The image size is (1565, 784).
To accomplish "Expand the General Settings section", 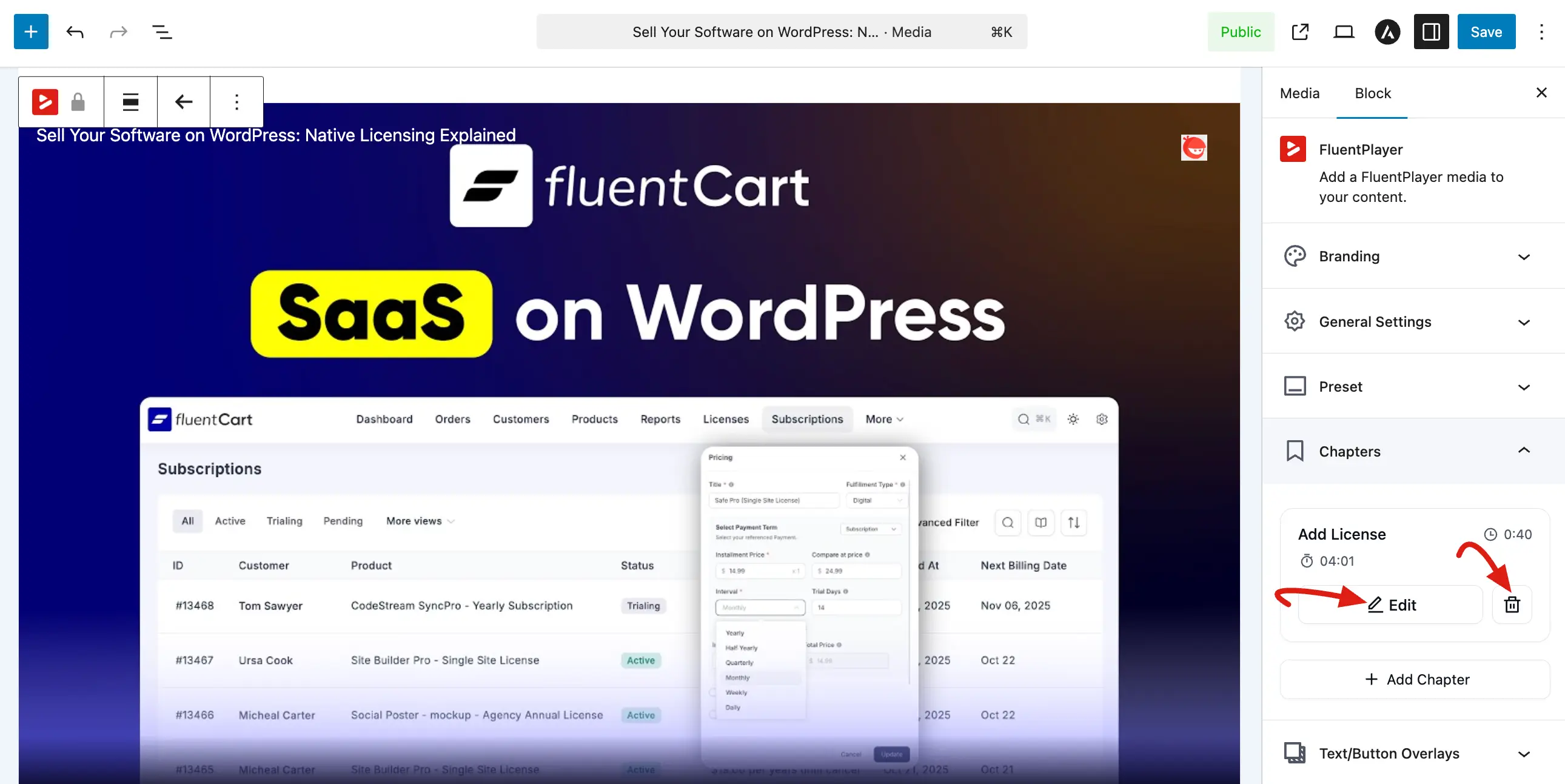I will (1413, 321).
